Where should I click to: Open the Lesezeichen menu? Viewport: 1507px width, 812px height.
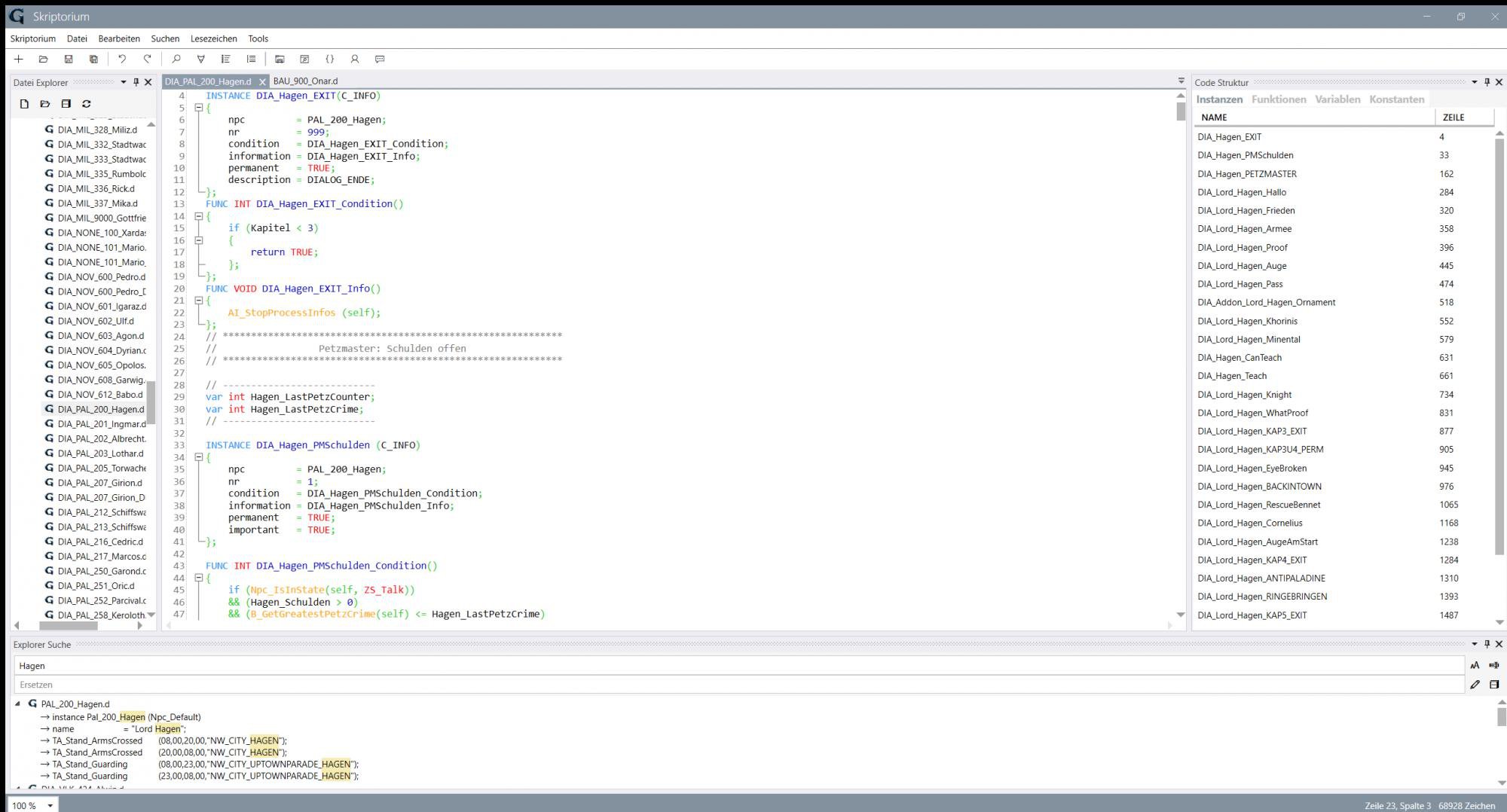point(213,38)
